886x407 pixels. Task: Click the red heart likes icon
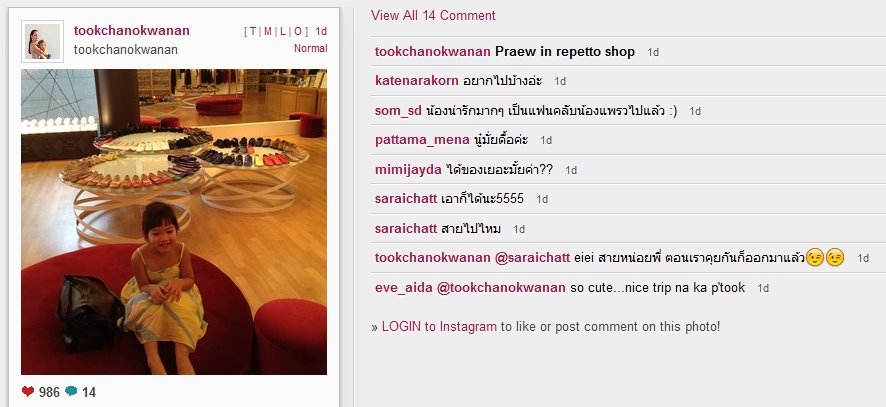28,391
